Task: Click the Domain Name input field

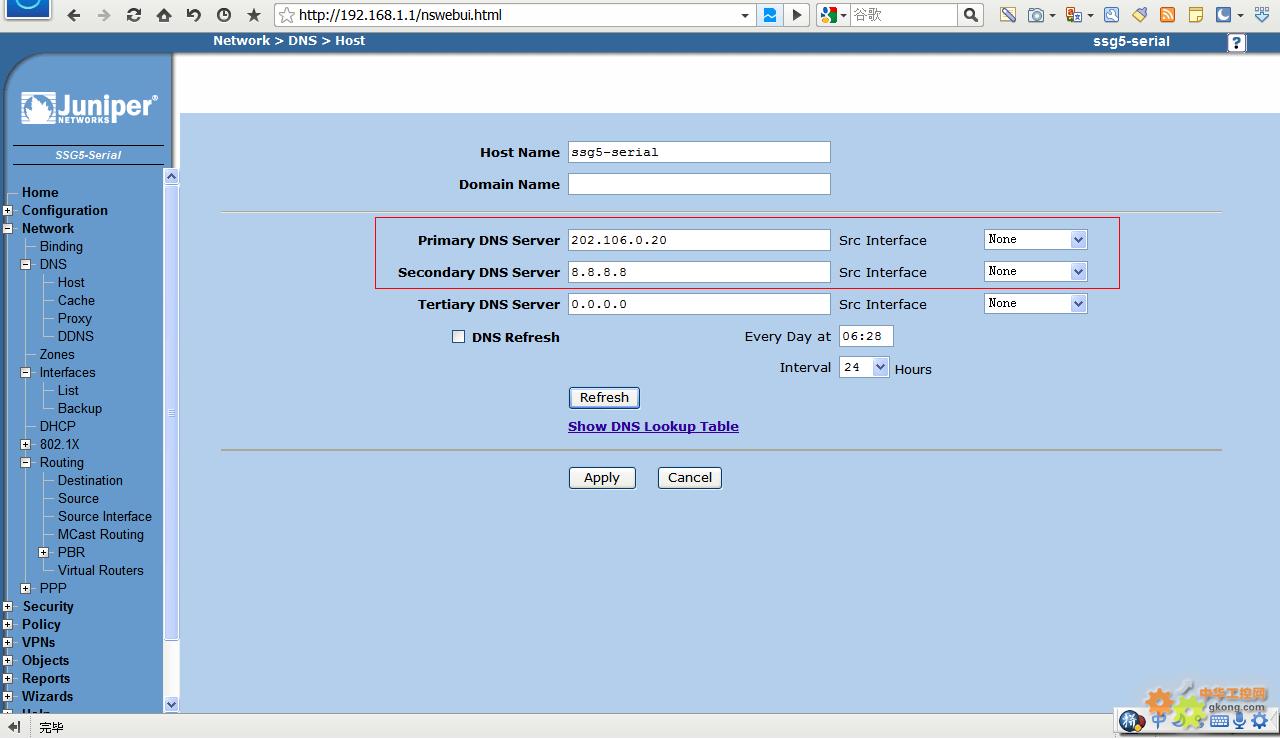Action: [x=699, y=184]
